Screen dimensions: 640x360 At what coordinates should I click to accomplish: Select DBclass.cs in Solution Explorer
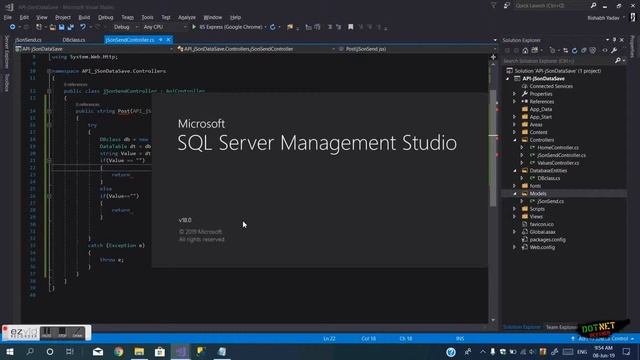548,178
